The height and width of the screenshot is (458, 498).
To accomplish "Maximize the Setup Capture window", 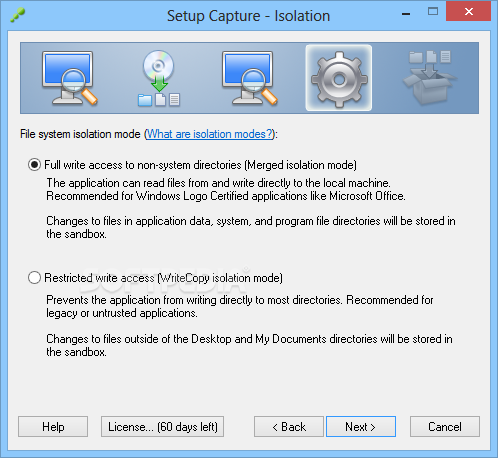I will pos(433,12).
